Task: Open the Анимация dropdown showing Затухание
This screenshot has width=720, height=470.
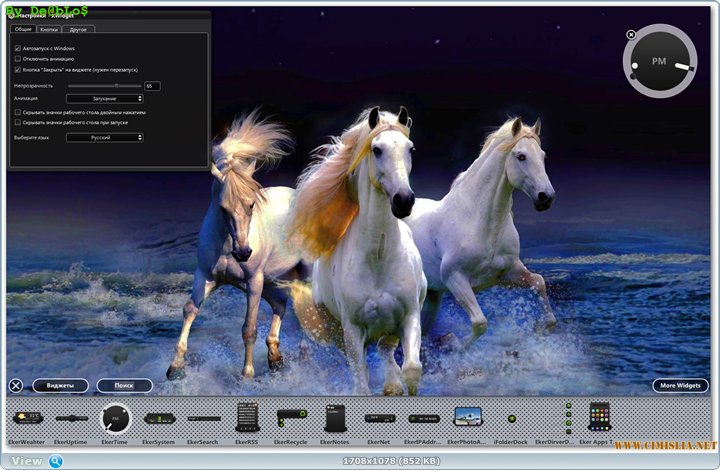Action: click(x=104, y=99)
